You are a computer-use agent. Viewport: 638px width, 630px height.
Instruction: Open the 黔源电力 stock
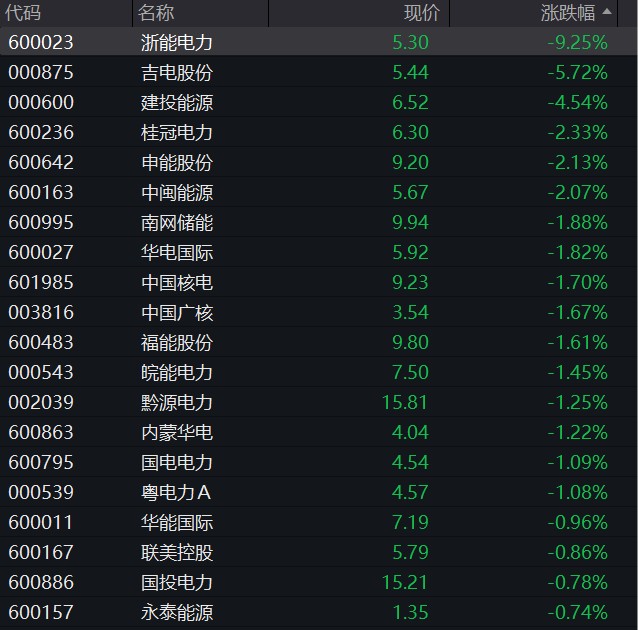[177, 402]
